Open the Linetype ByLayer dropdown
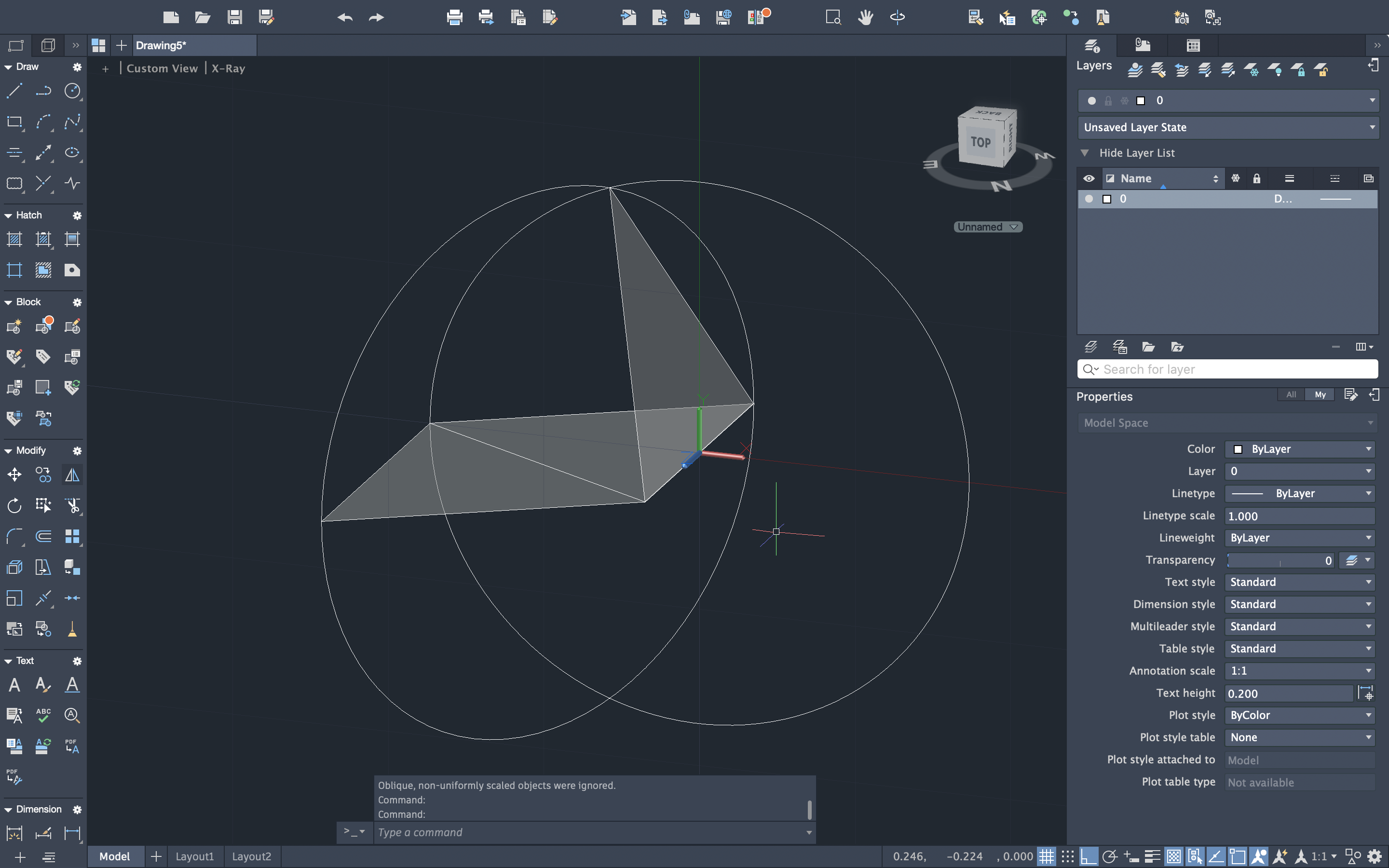 [x=1299, y=494]
